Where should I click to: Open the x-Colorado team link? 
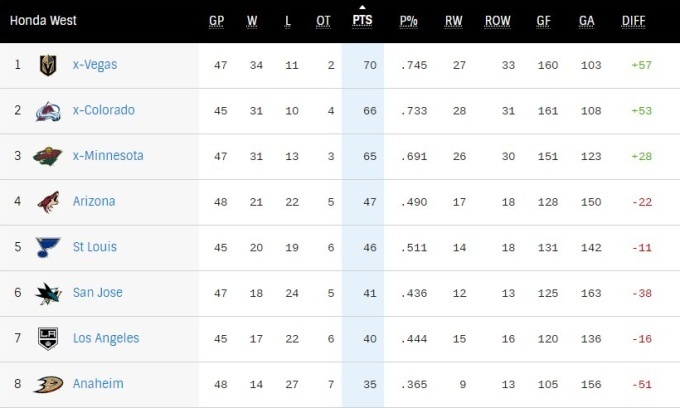coord(103,110)
